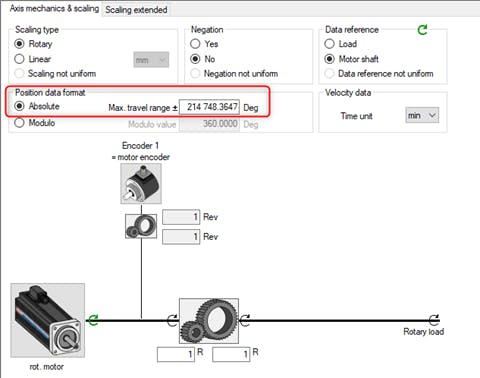Click the Encoder 1 label

pyautogui.click(x=140, y=146)
